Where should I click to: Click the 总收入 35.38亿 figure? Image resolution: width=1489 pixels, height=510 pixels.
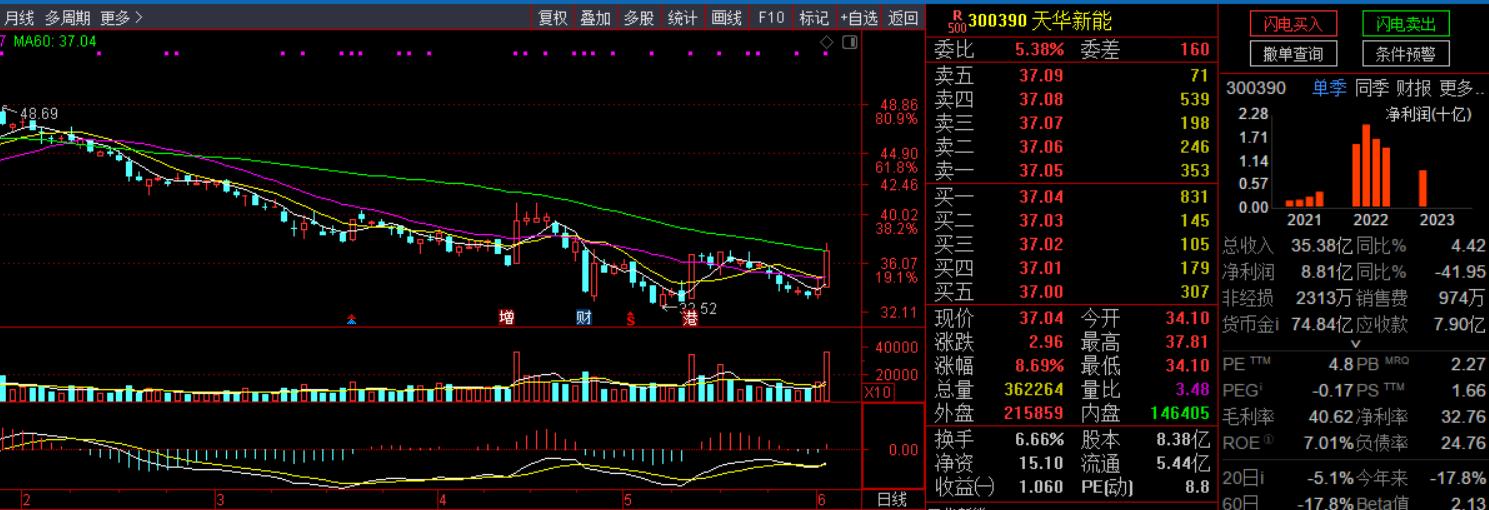(1322, 246)
